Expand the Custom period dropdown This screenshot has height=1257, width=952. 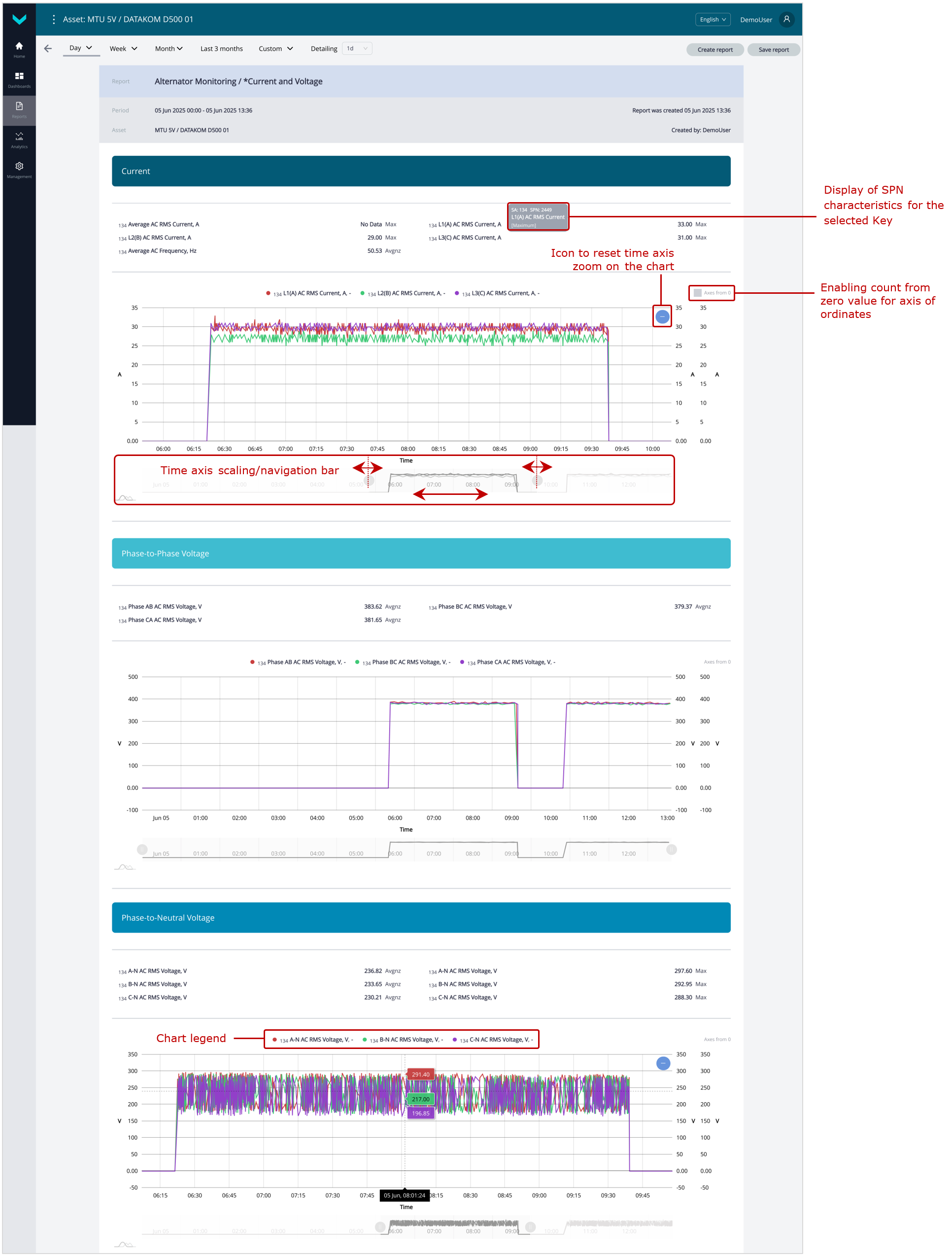[x=275, y=49]
